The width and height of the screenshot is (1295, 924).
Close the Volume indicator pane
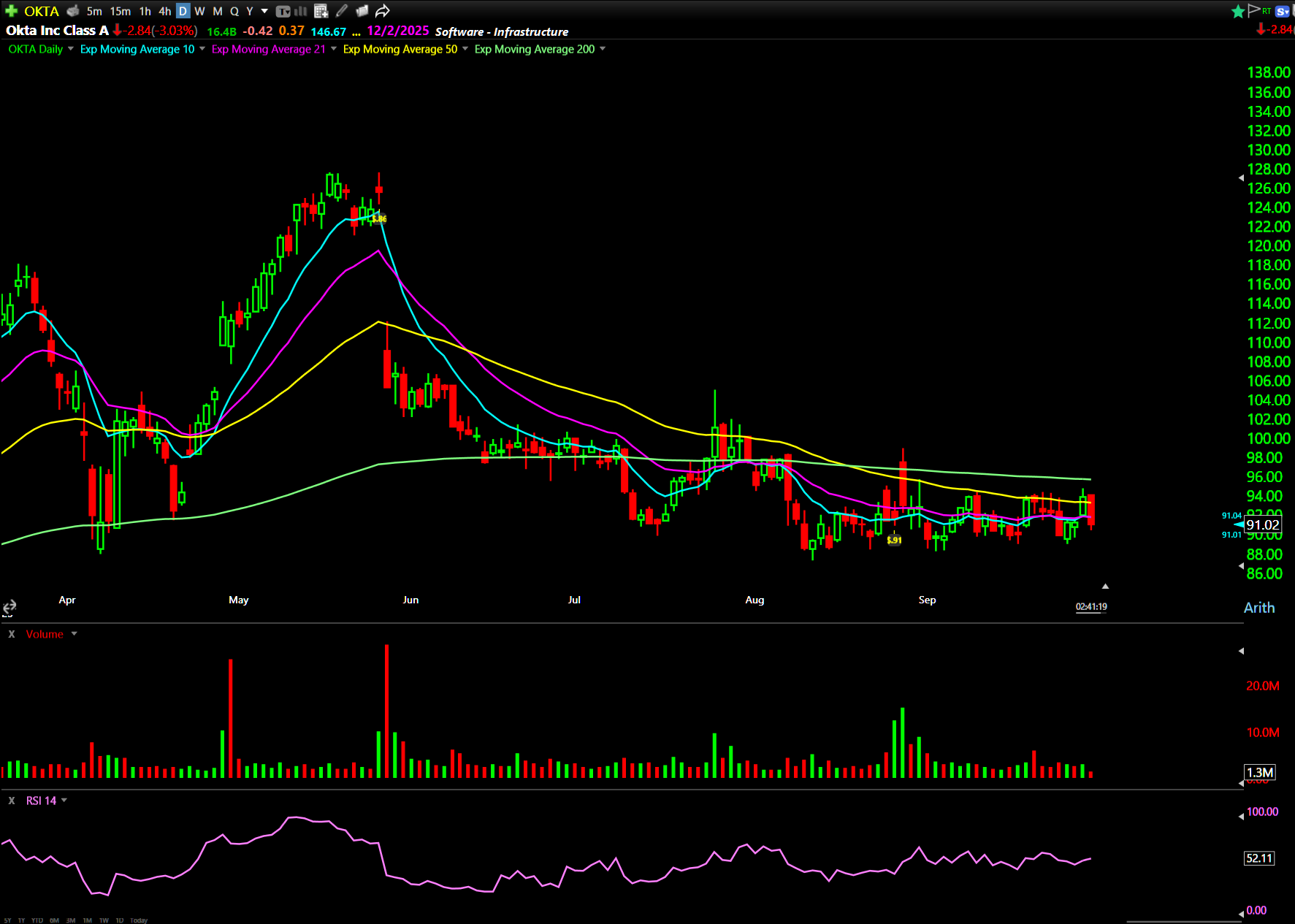tap(12, 634)
